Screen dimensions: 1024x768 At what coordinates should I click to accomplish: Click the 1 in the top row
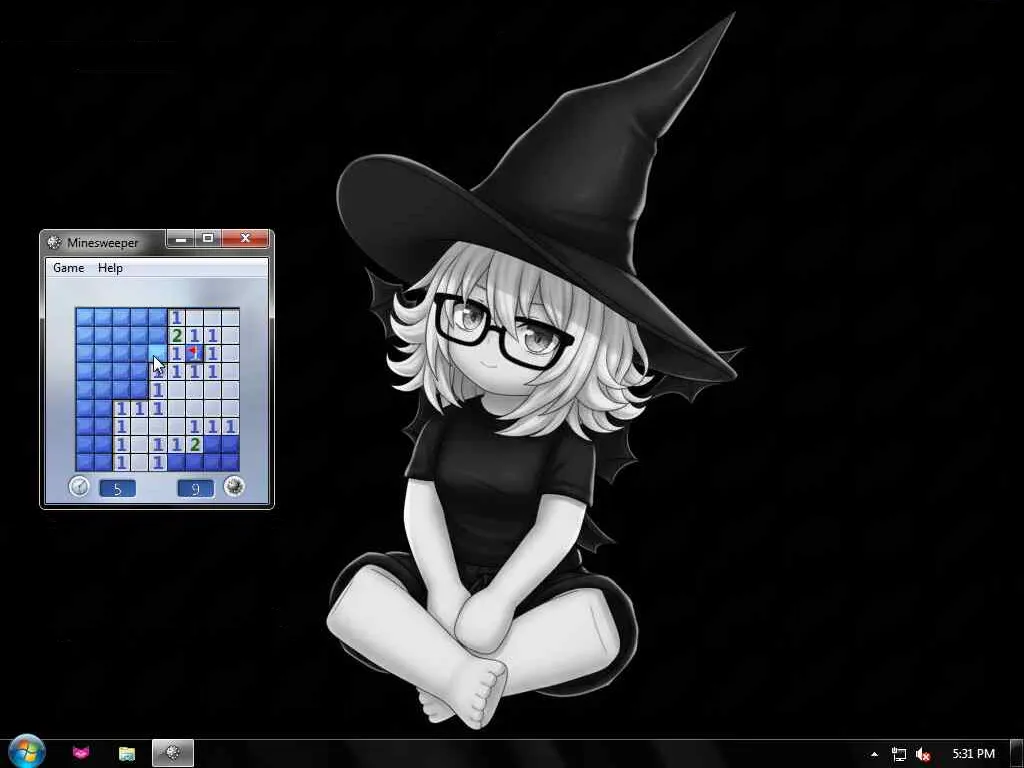point(176,317)
